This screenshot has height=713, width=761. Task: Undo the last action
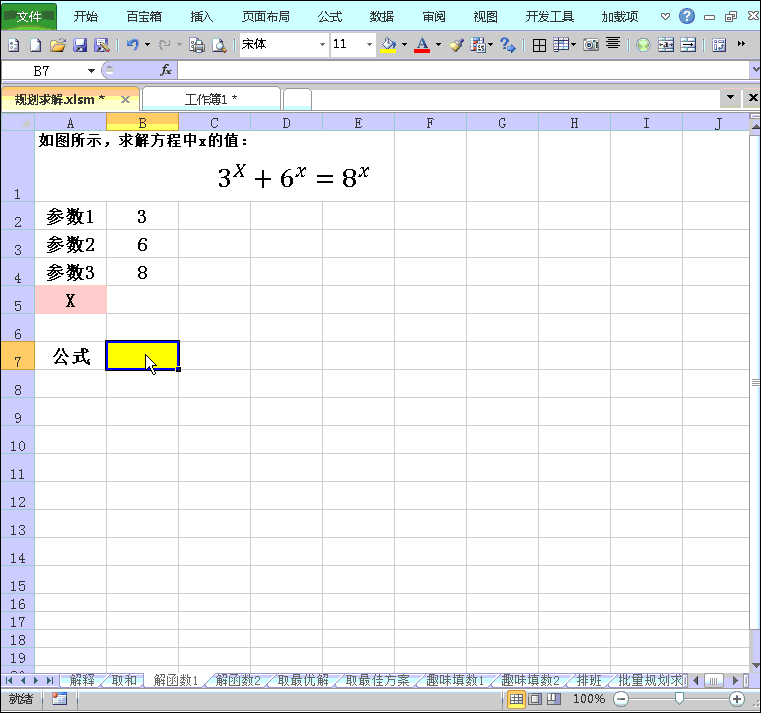coord(132,45)
